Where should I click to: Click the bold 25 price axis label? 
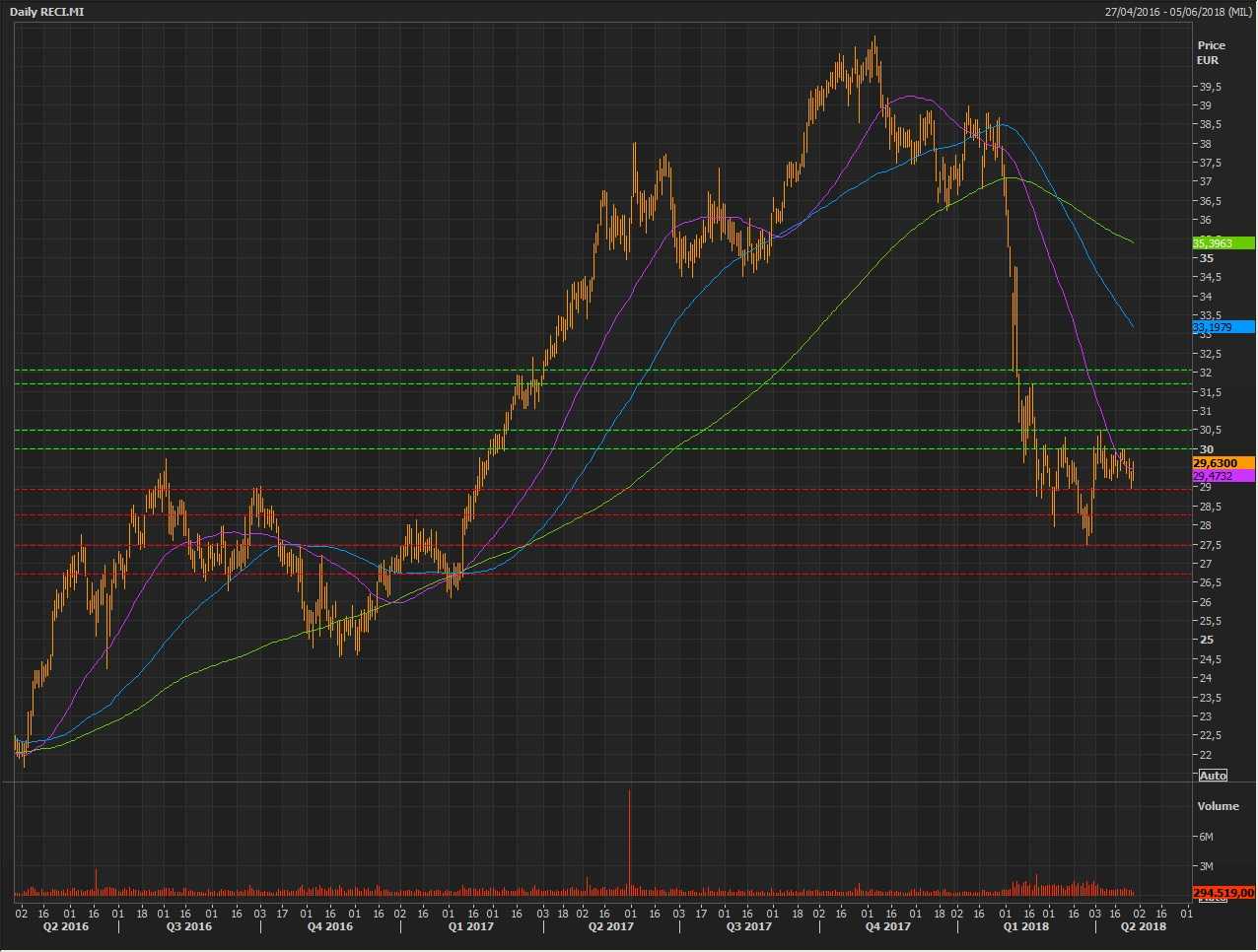1206,640
